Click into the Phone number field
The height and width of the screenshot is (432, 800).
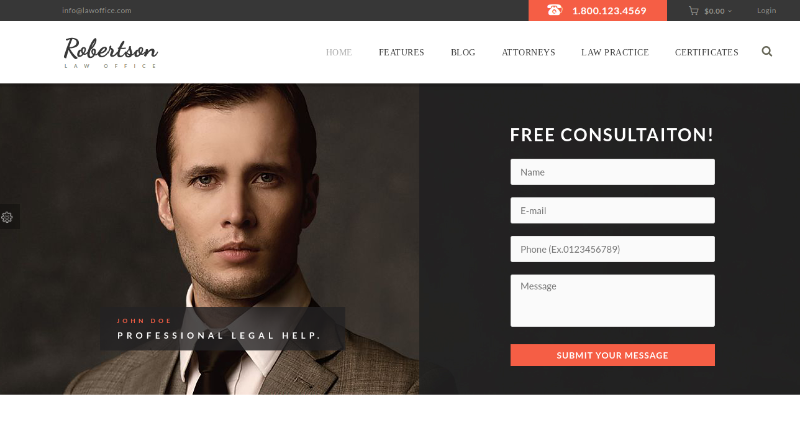[x=612, y=249]
